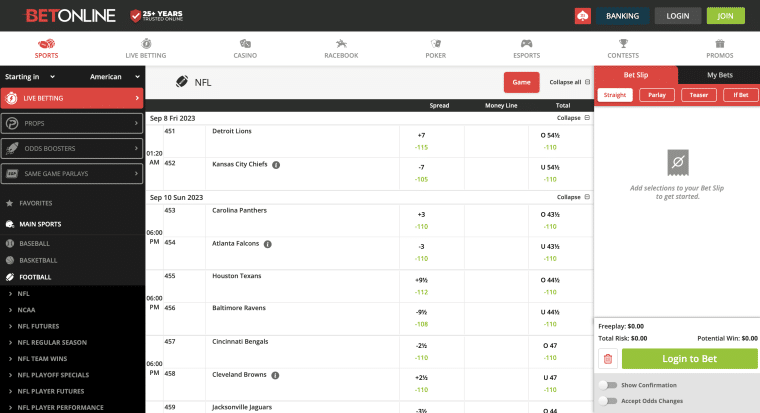Click the Favorites star icon in sidebar
Viewport: 760px width, 413px height.
coord(9,203)
